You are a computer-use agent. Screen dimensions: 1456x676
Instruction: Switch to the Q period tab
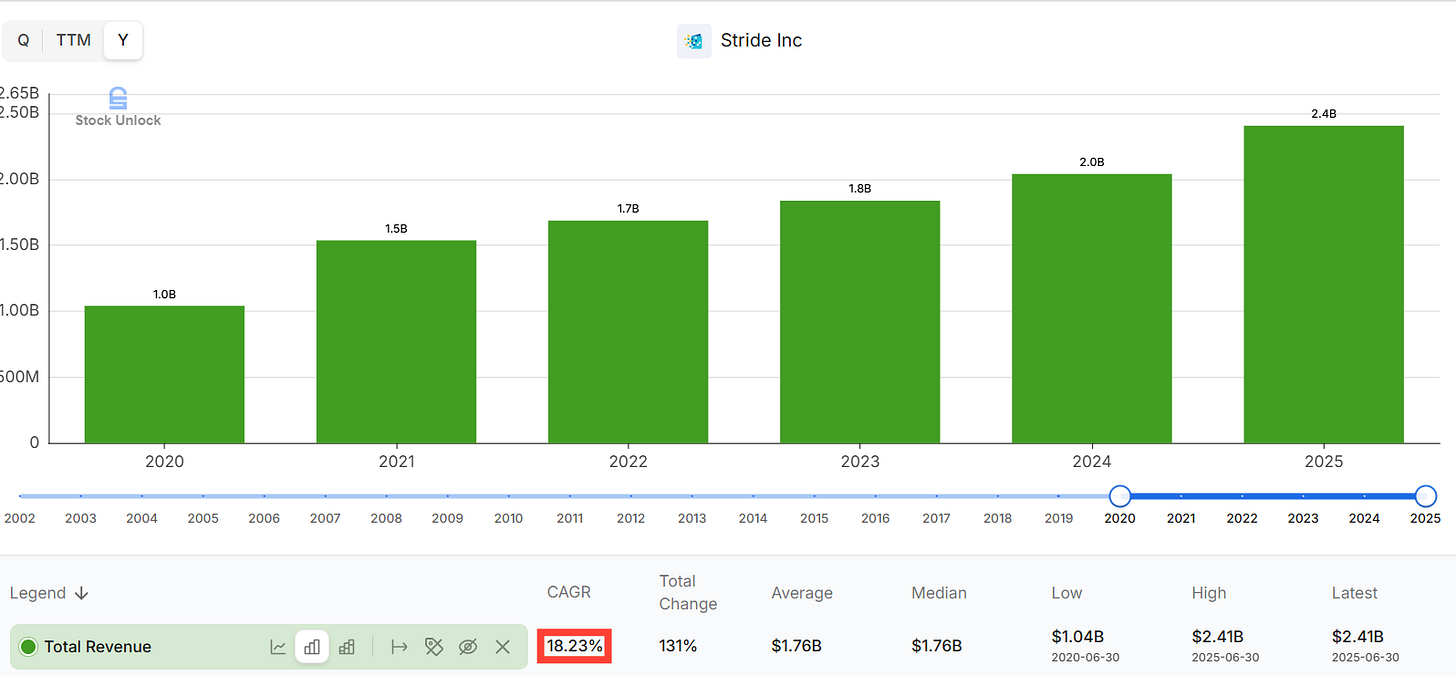[23, 40]
